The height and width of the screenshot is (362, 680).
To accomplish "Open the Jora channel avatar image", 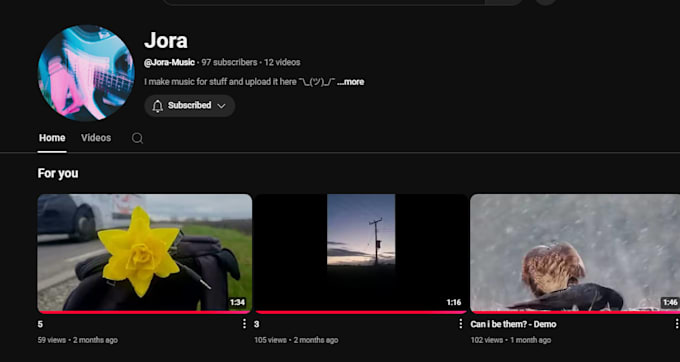I will (86, 73).
